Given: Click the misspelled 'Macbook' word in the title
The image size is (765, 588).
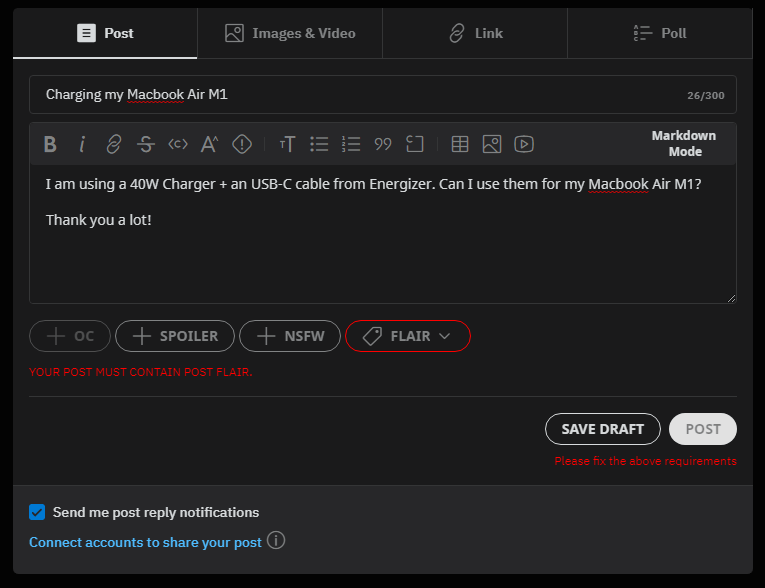Looking at the screenshot, I should 156,94.
